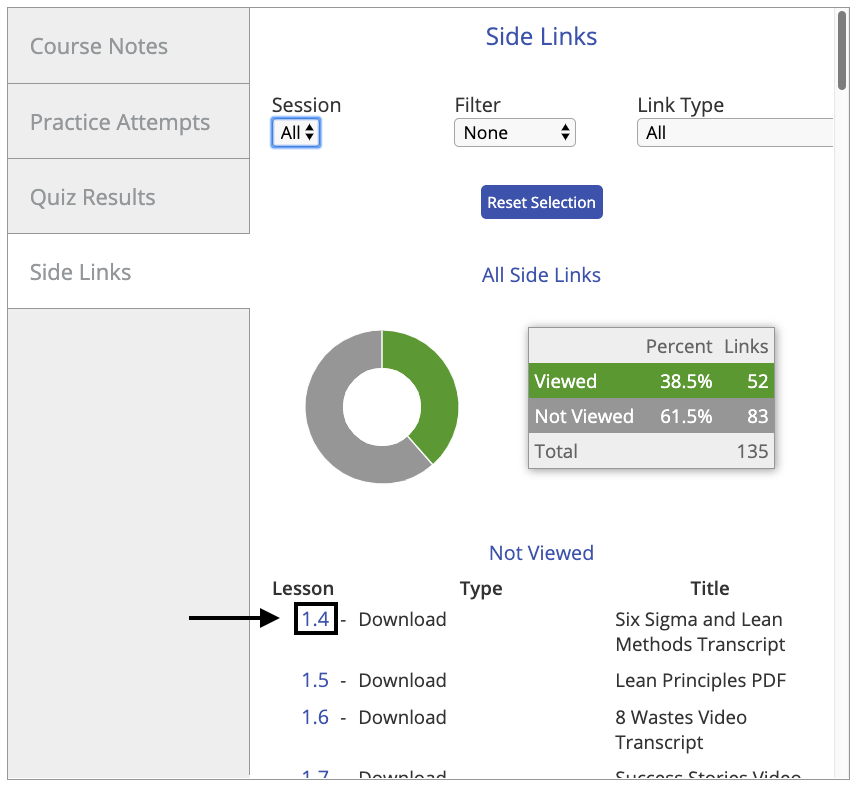Viewport: 858px width, 789px height.
Task: Click the Session dropdown stepper arrows
Action: coord(307,132)
